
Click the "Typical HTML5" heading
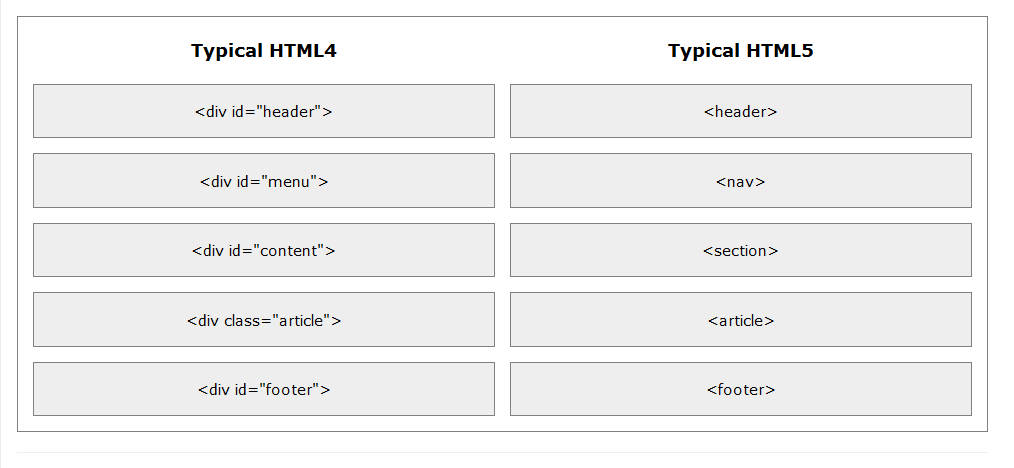740,50
